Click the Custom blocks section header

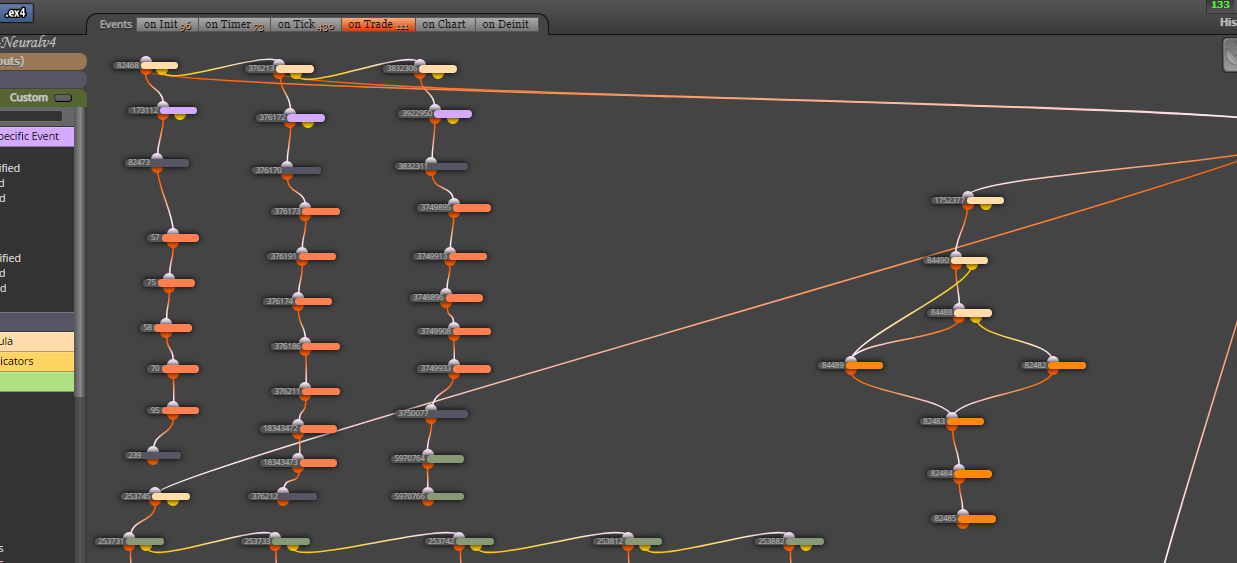(42, 98)
